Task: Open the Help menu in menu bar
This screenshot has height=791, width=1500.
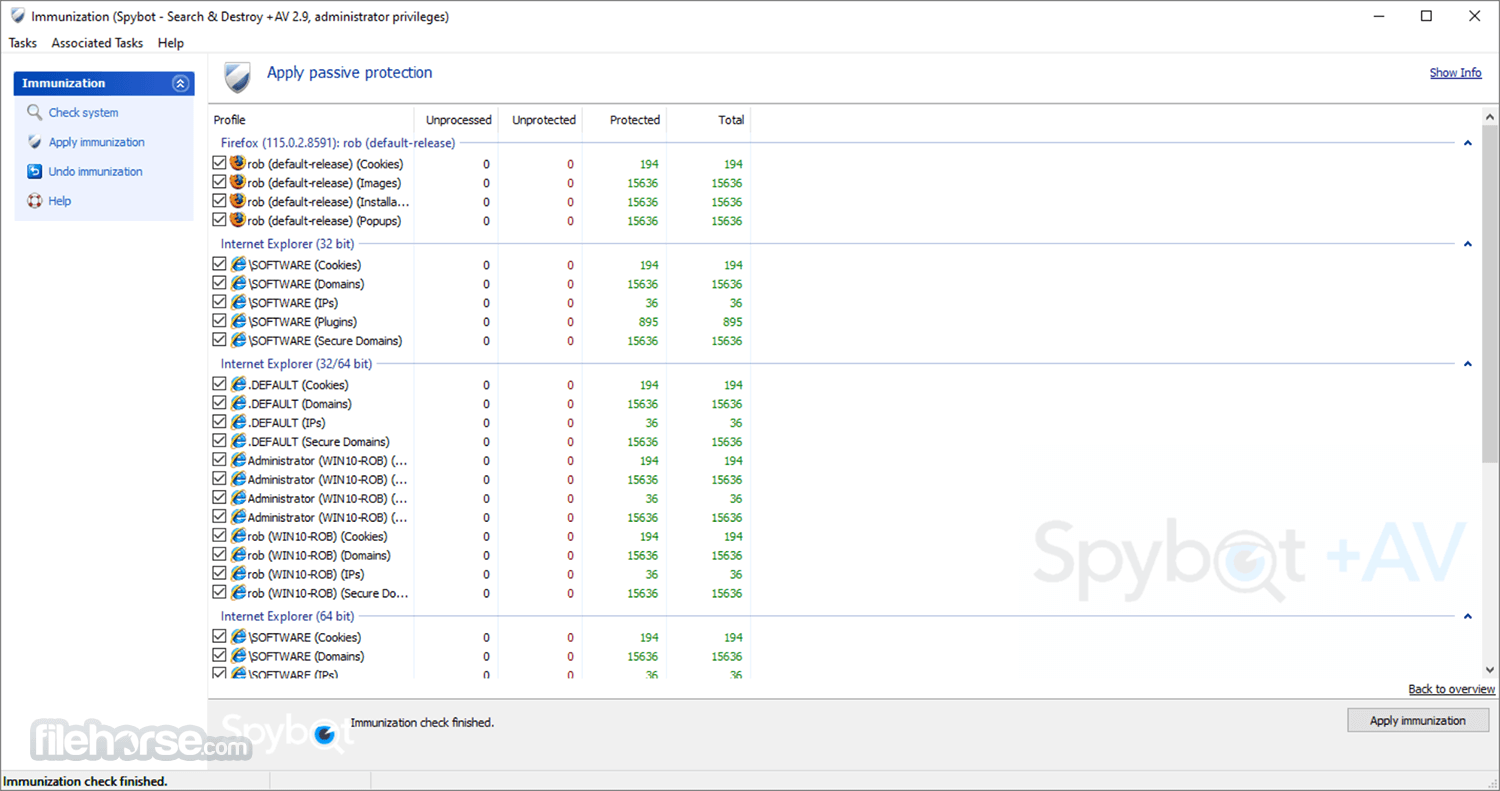Action: tap(171, 43)
